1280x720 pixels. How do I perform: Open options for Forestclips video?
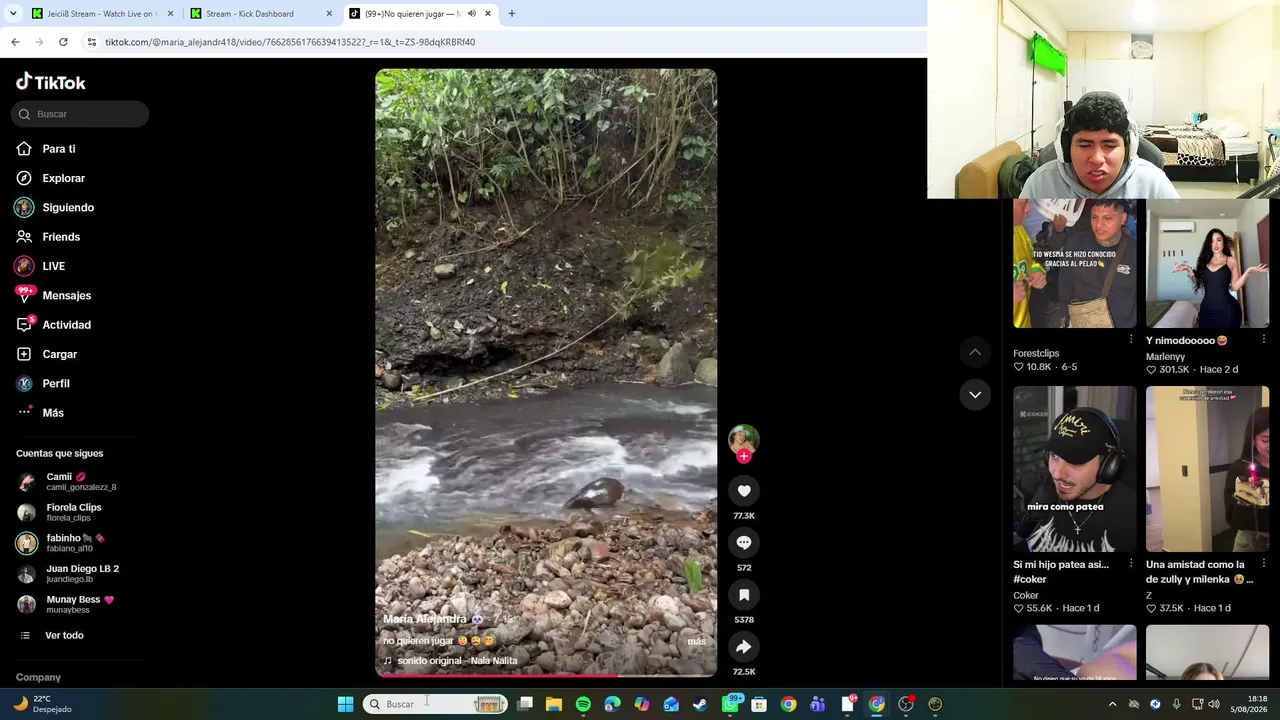pyautogui.click(x=1131, y=340)
